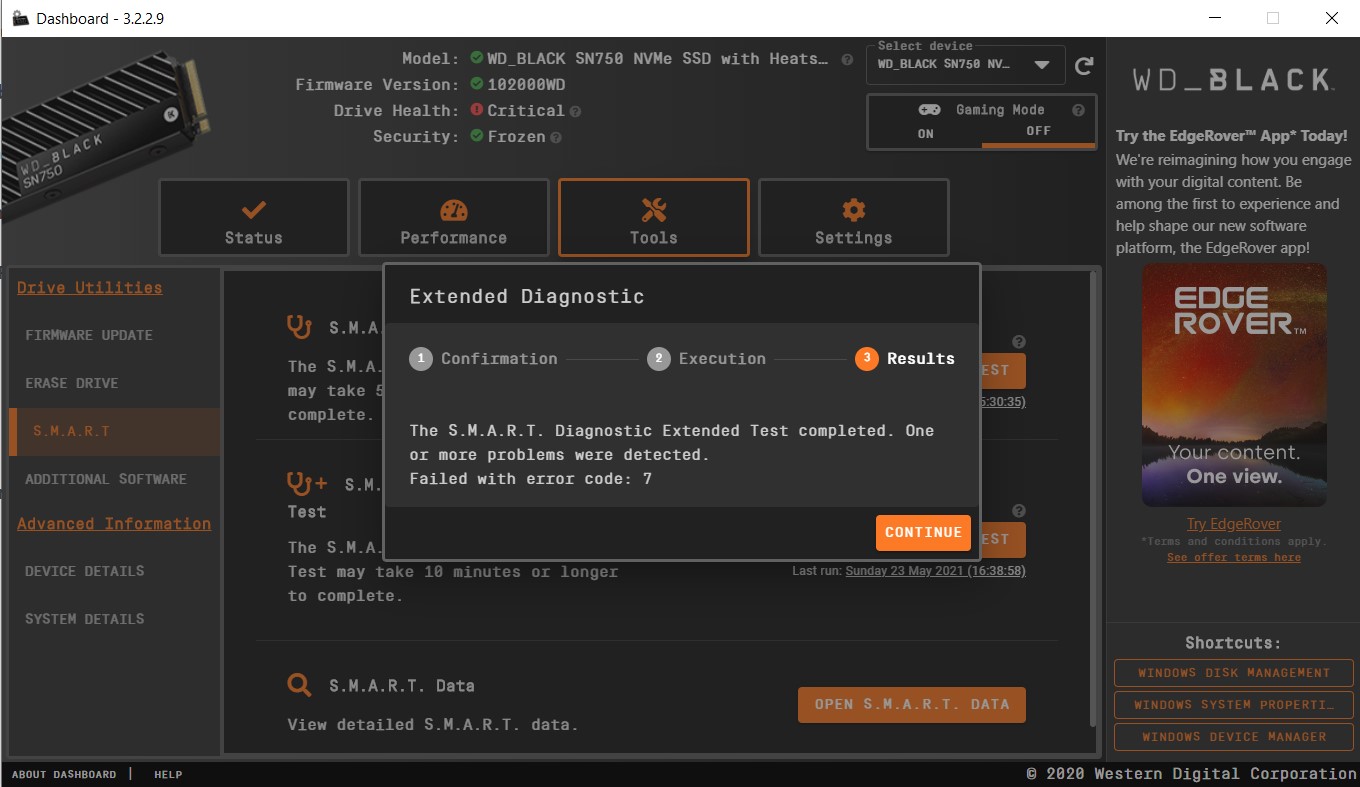
Task: Switch to the Tools tab
Action: [654, 218]
